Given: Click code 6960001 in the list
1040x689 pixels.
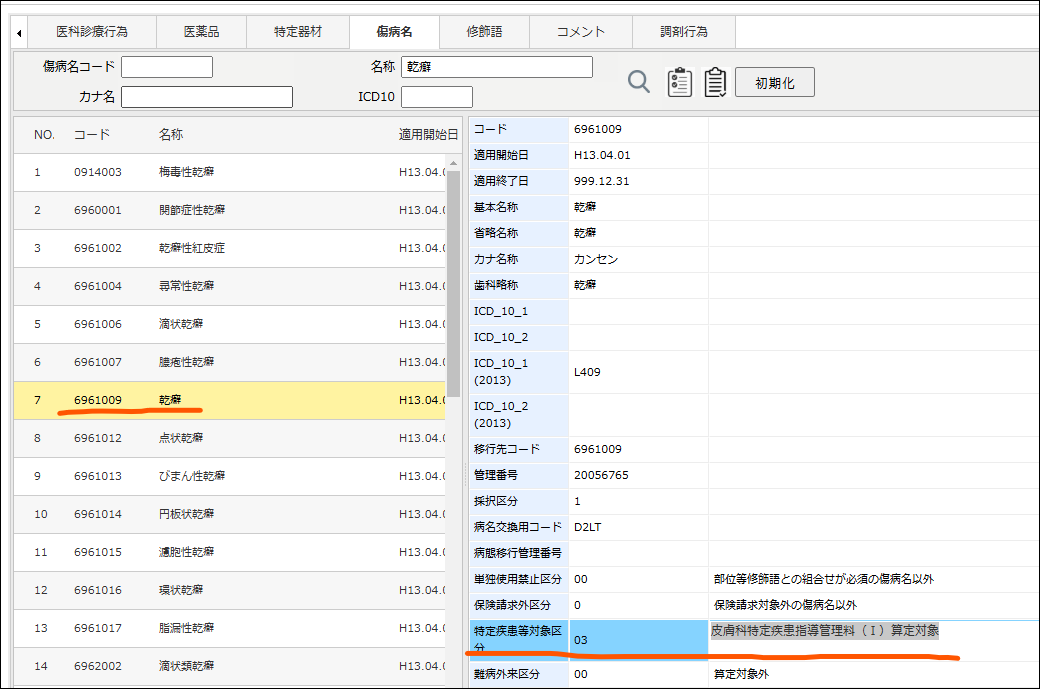Looking at the screenshot, I should (x=98, y=210).
